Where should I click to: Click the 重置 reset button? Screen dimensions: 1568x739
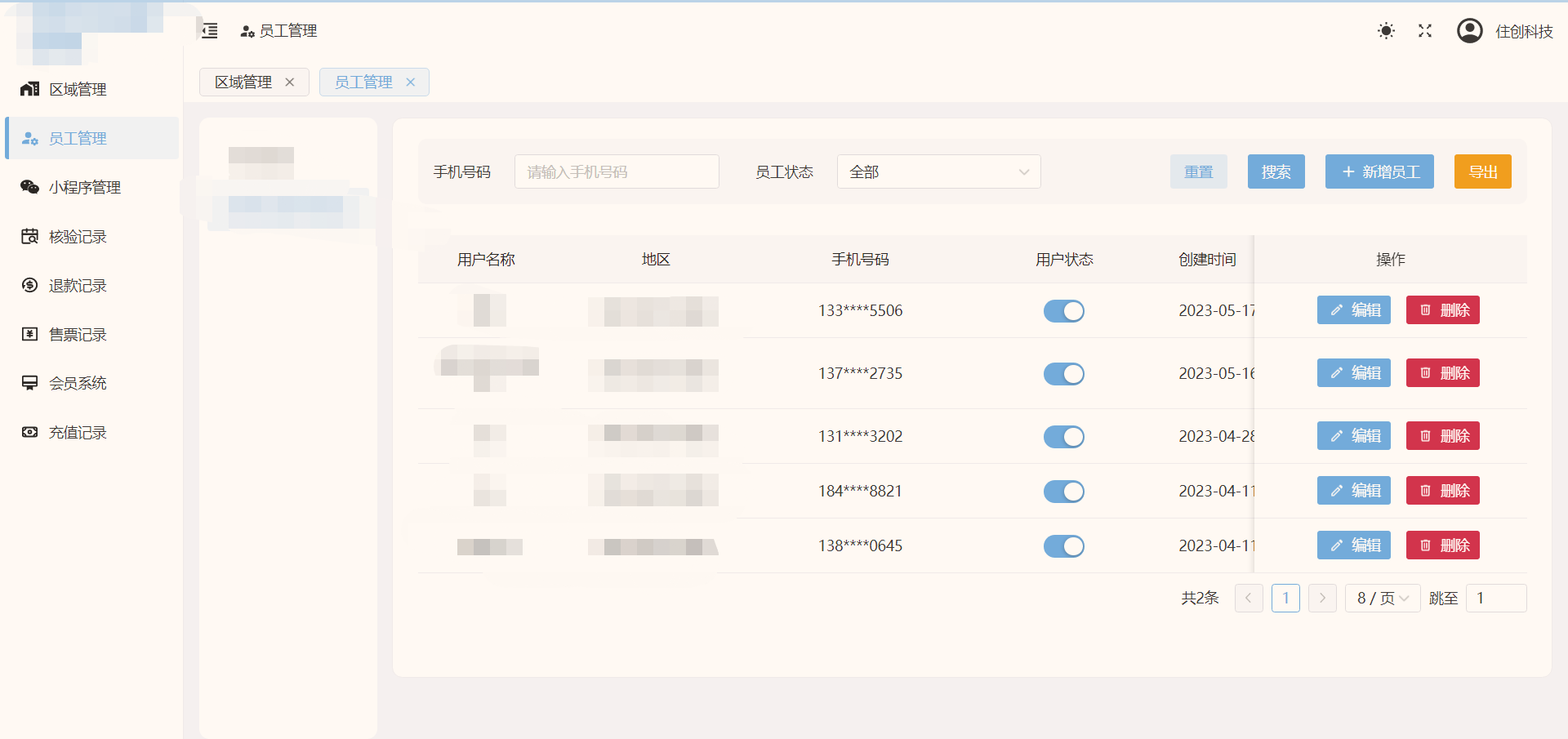tap(1199, 171)
